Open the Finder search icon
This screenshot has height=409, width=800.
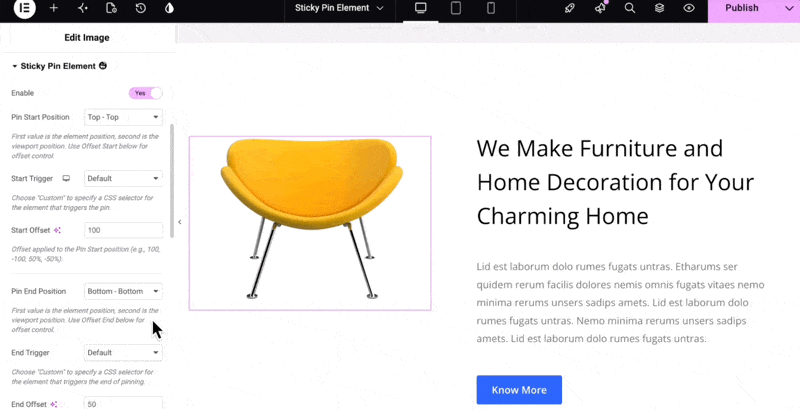(630, 8)
